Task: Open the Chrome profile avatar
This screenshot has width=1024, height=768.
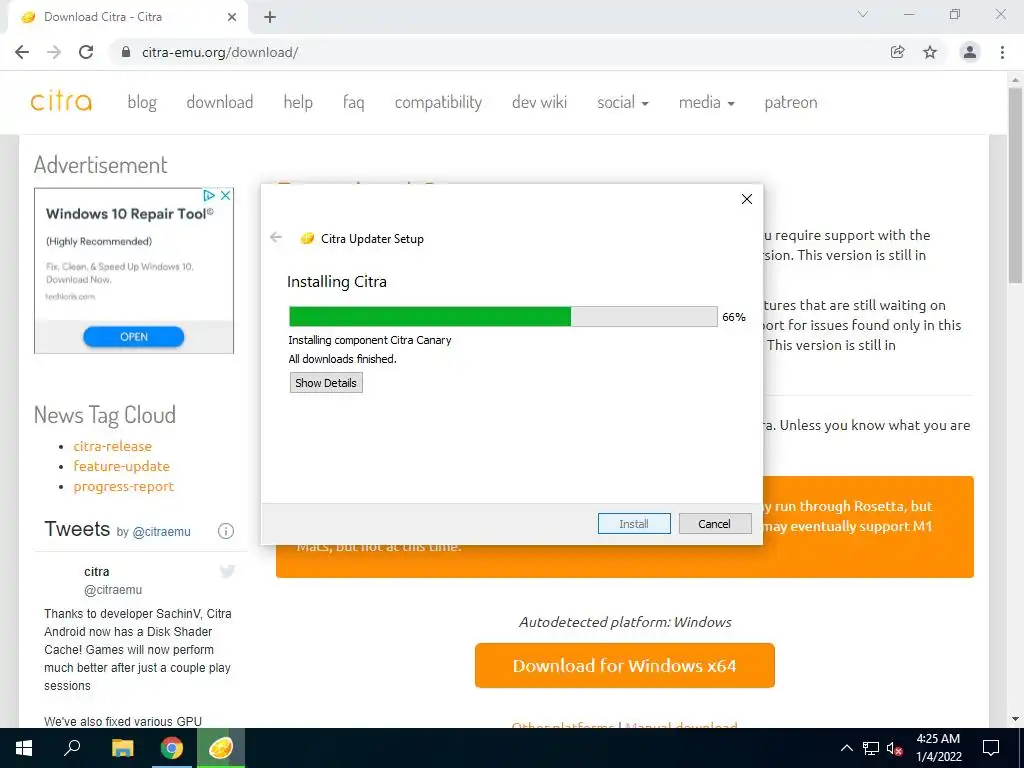Action: pos(970,52)
